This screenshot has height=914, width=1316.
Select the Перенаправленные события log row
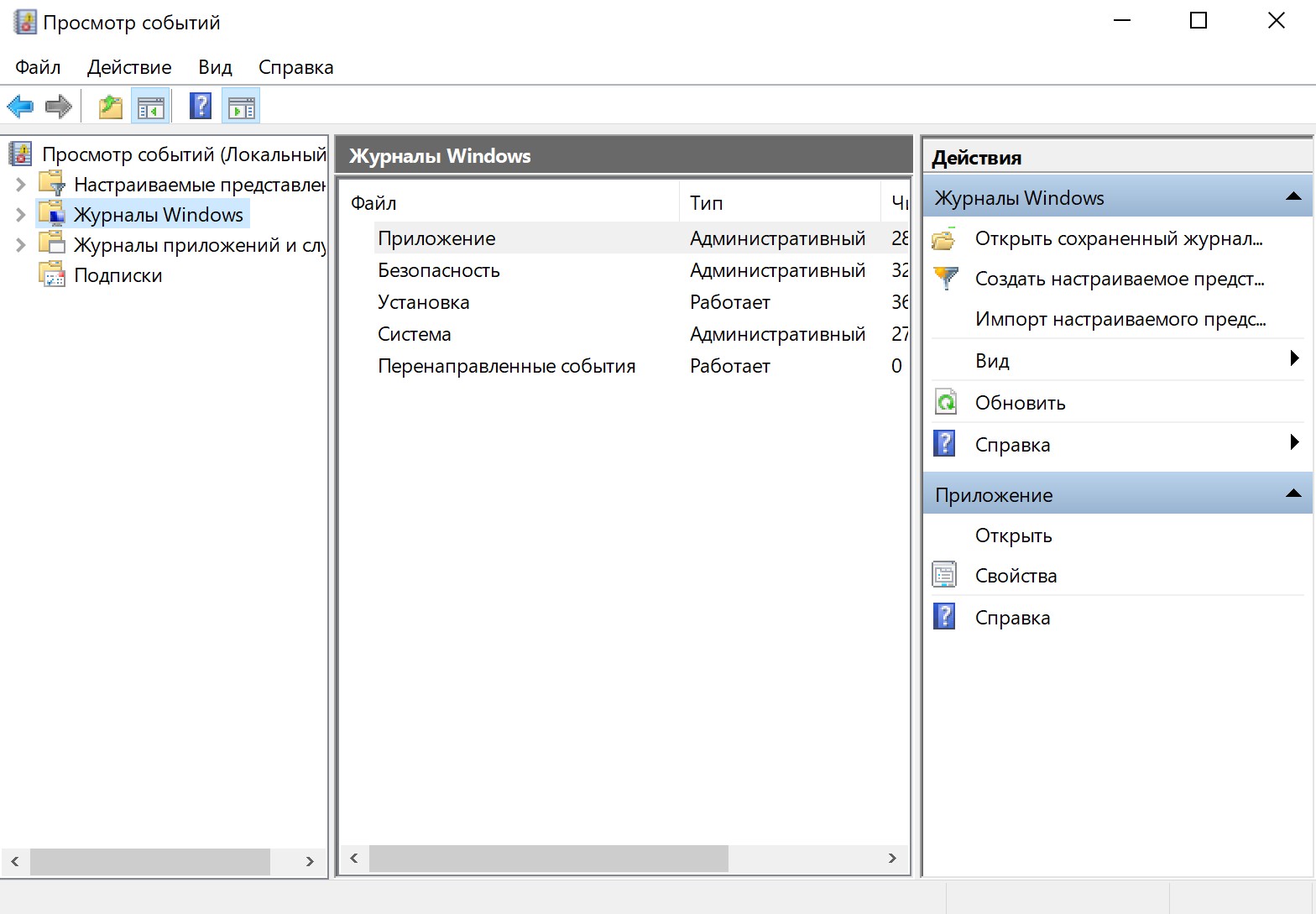(x=641, y=366)
